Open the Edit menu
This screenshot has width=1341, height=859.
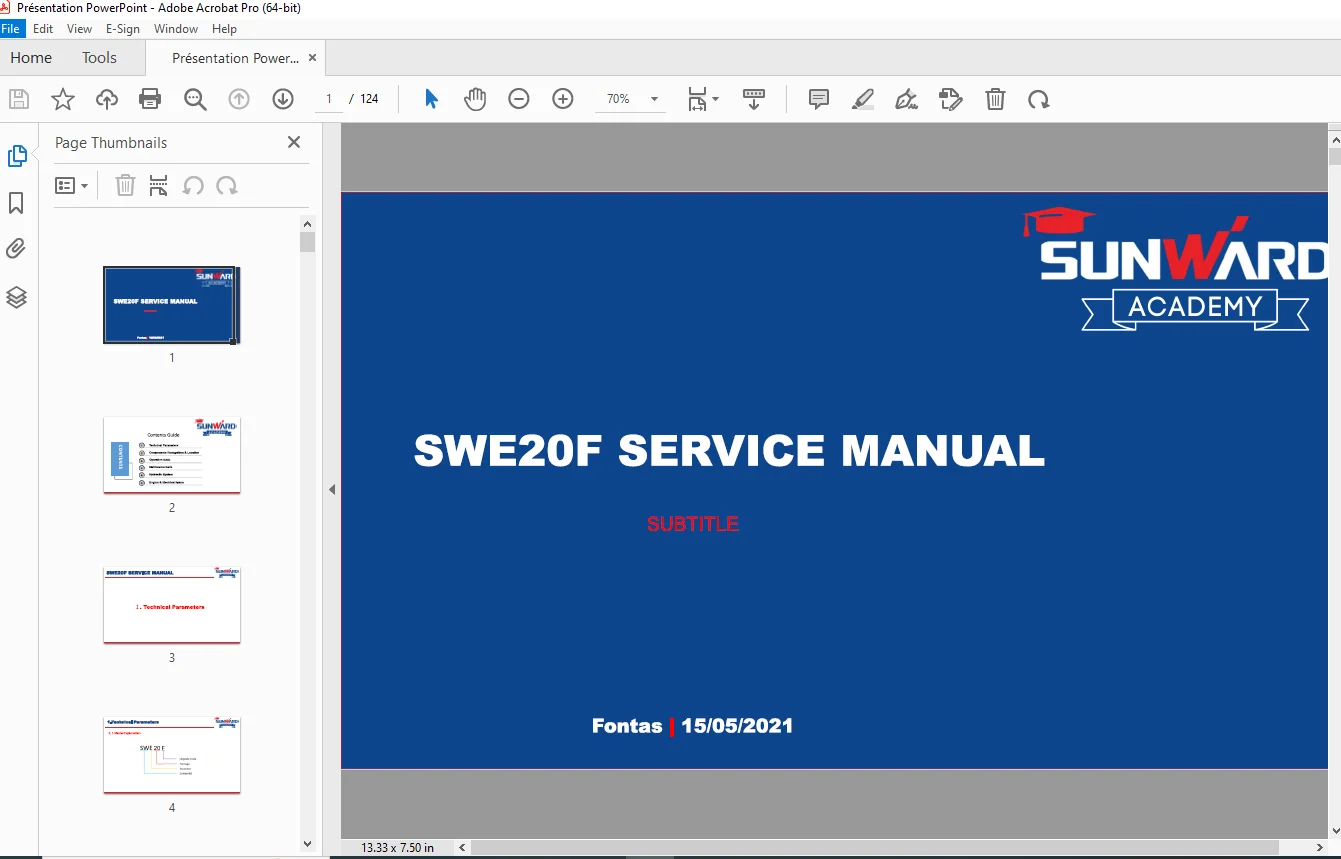click(x=43, y=29)
